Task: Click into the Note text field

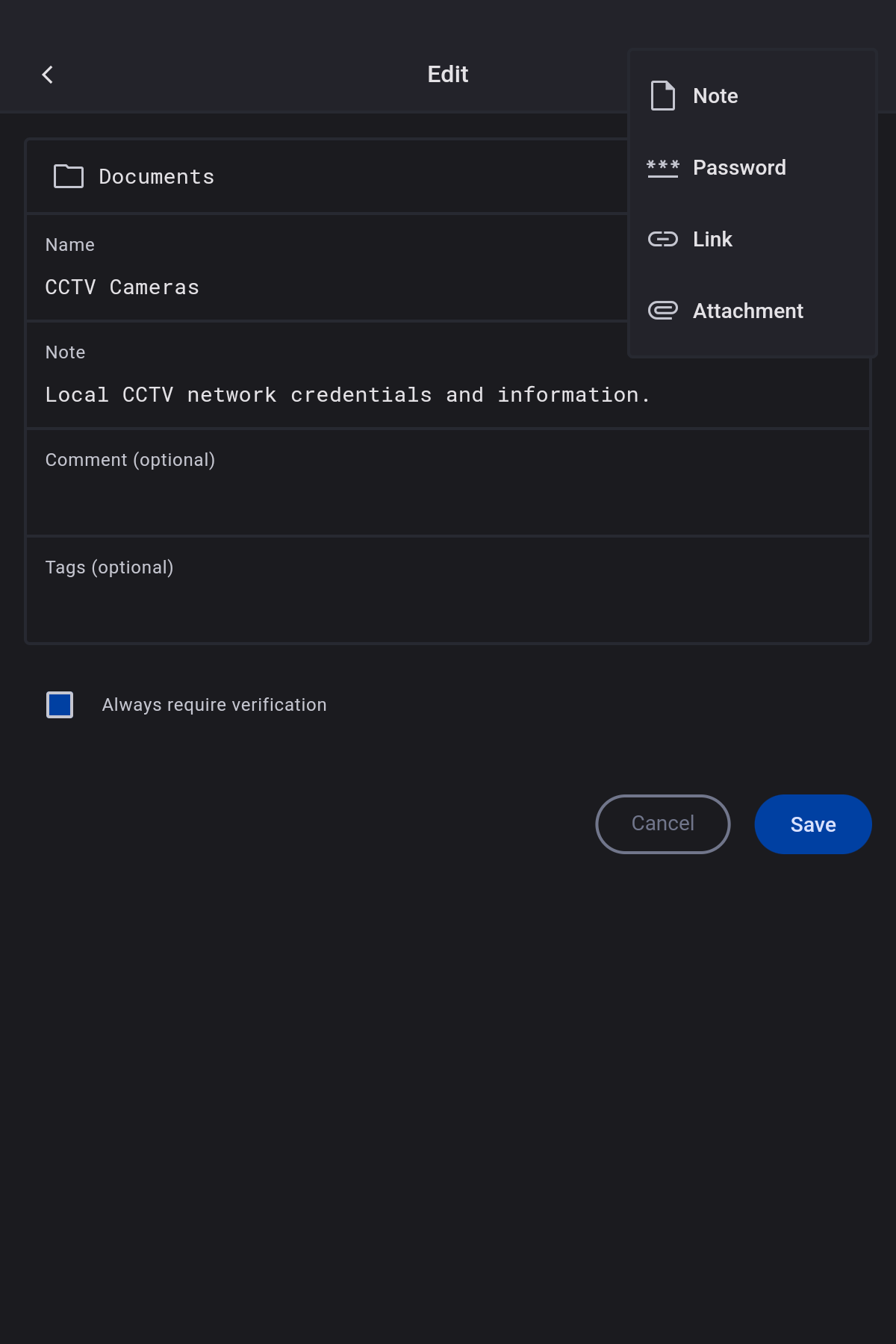Action: (347, 395)
